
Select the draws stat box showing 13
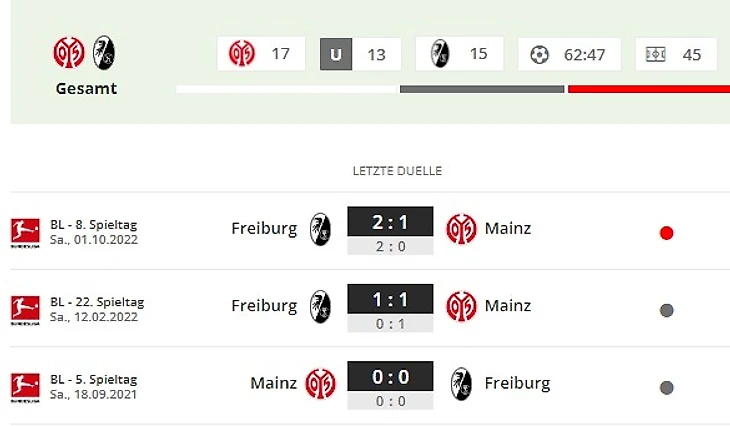click(360, 54)
